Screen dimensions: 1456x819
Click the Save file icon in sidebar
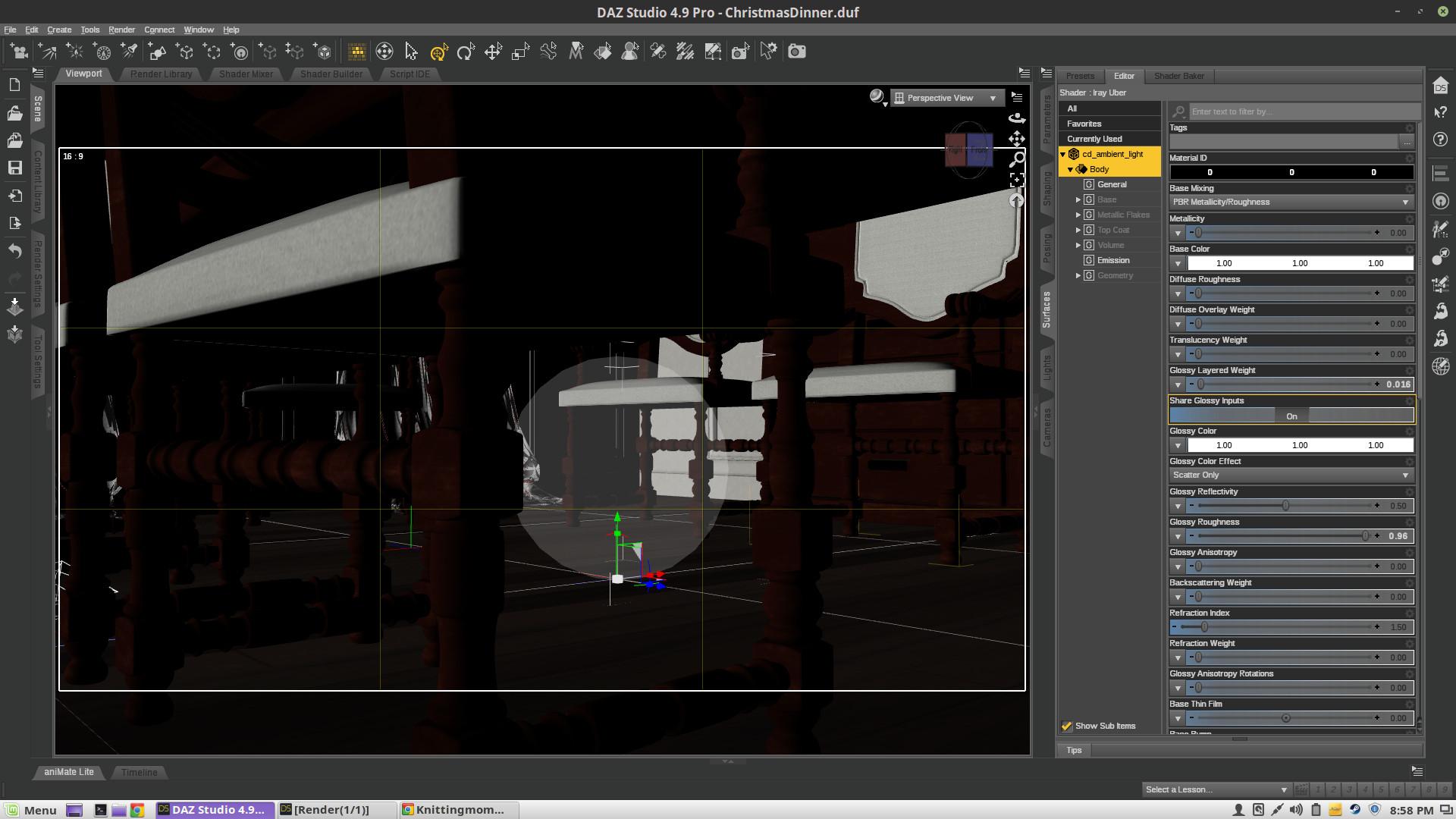click(14, 168)
